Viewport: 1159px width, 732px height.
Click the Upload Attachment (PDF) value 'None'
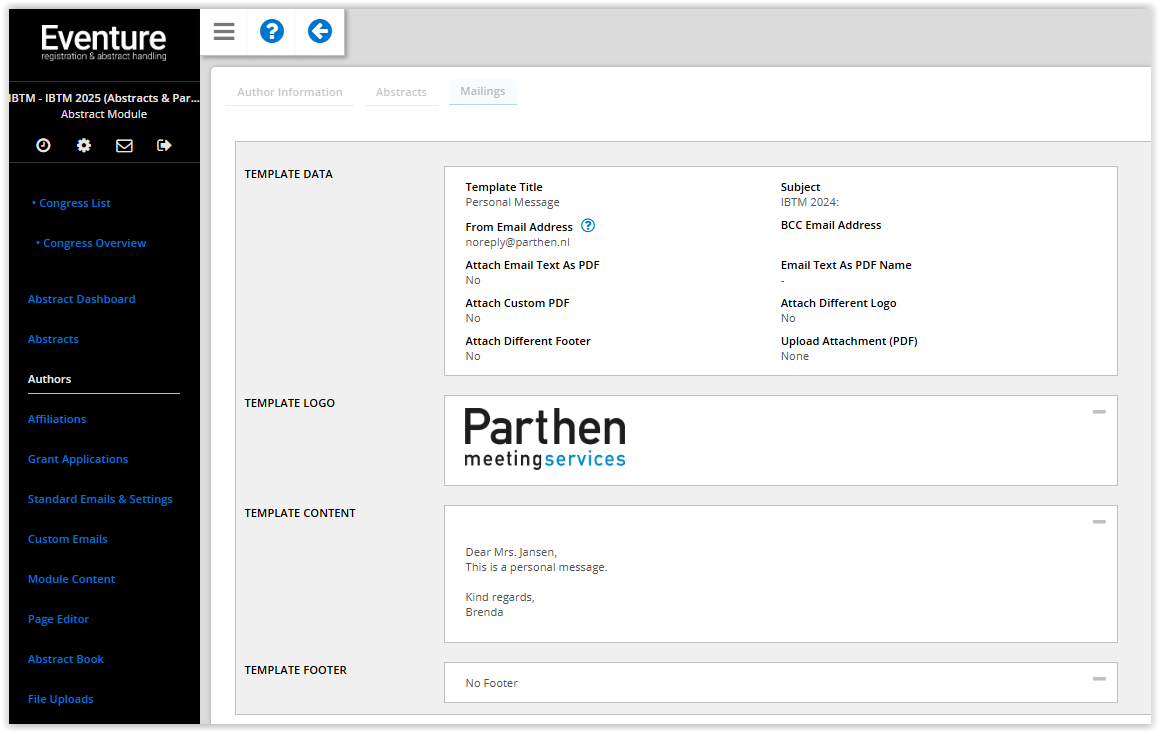click(795, 356)
